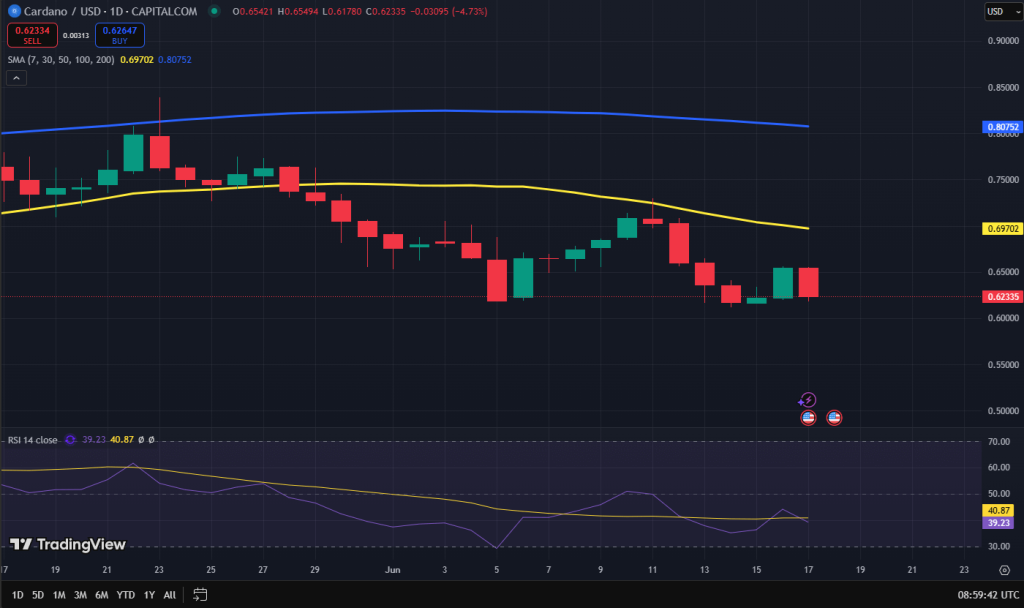Click the SELL button at 0.62334

tap(32, 34)
